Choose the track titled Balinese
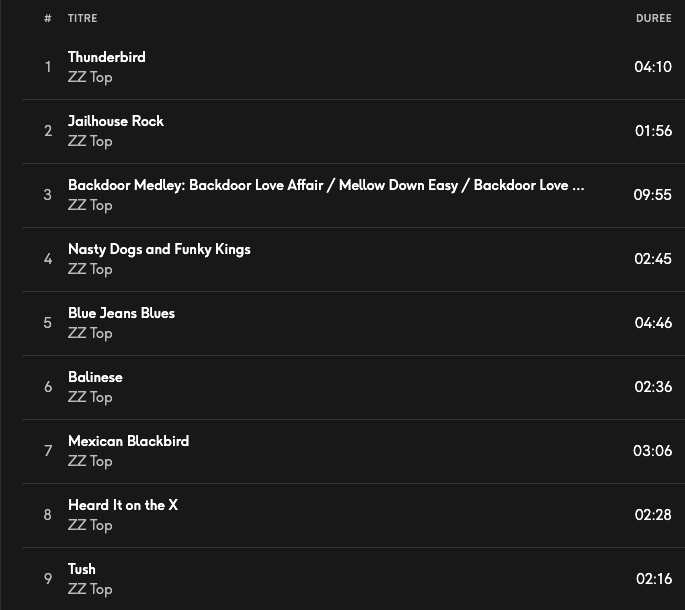The width and height of the screenshot is (685, 610). point(95,377)
